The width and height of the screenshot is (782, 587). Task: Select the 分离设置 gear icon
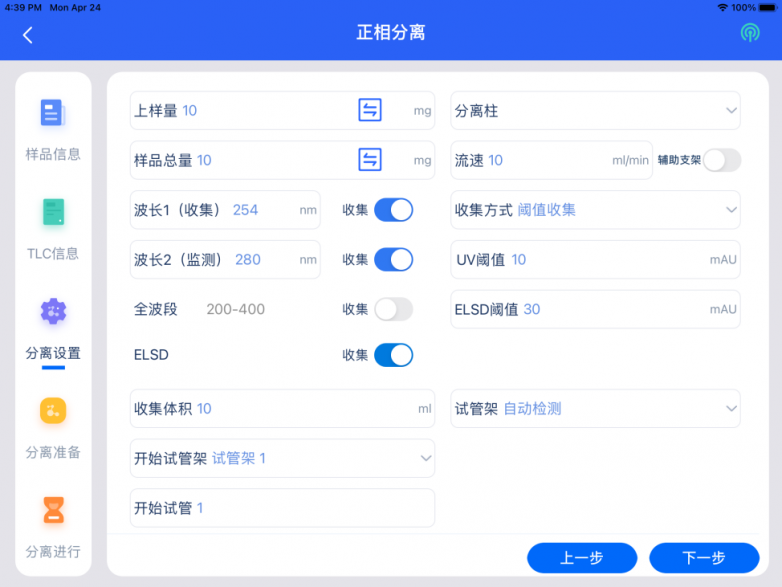coord(53,311)
